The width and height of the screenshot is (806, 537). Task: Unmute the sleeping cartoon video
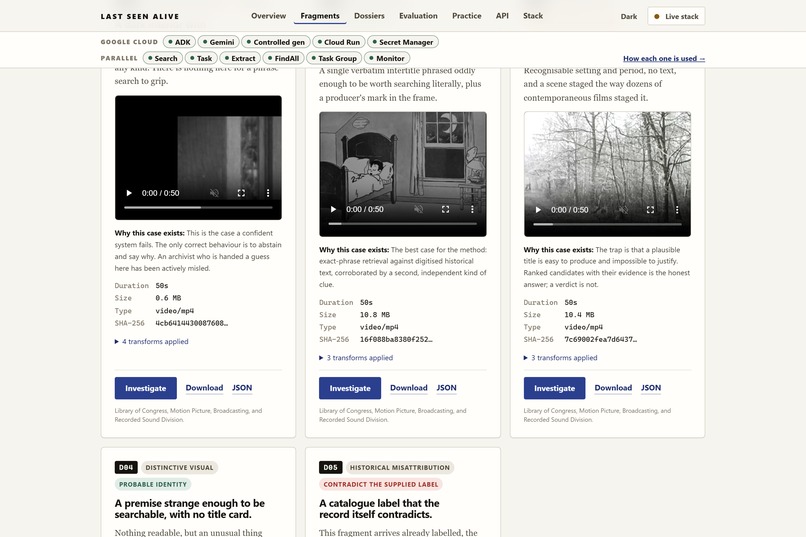[x=419, y=210]
